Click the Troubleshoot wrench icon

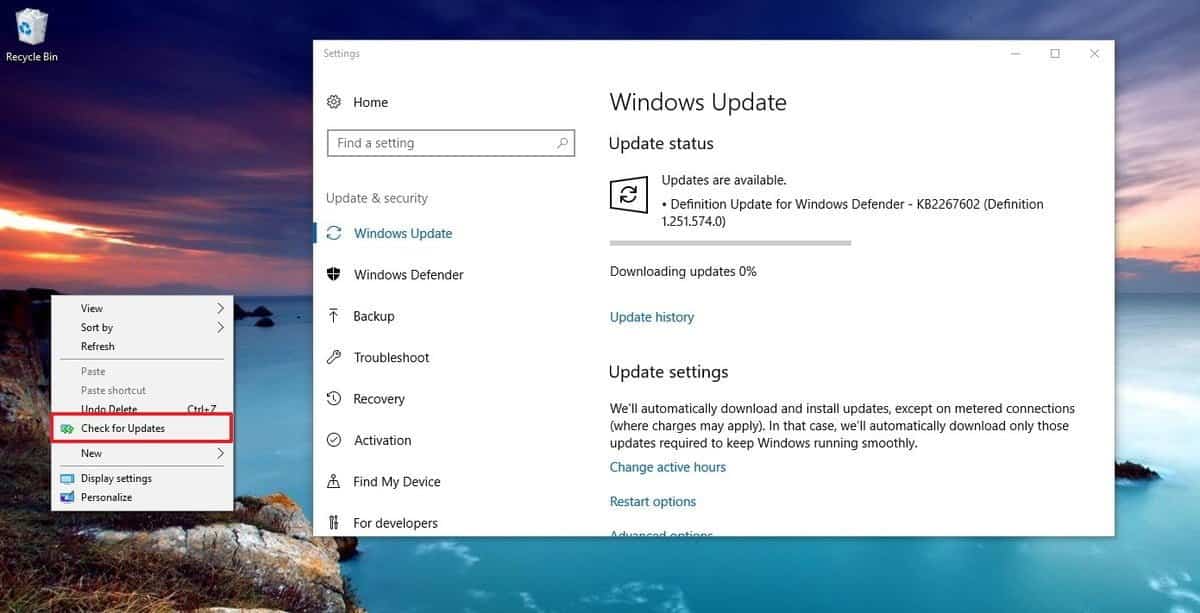[x=334, y=357]
